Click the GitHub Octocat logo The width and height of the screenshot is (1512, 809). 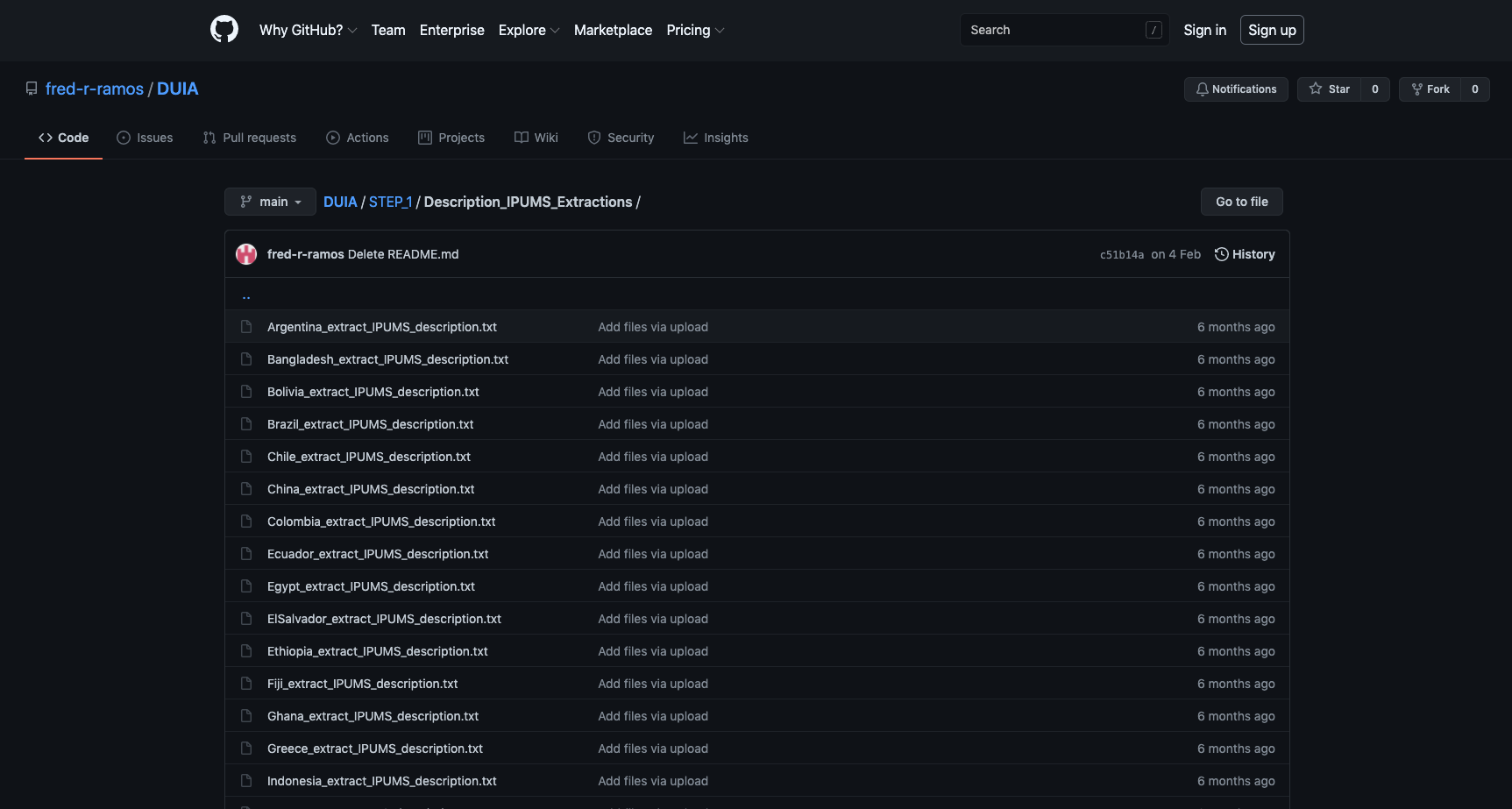[x=224, y=30]
